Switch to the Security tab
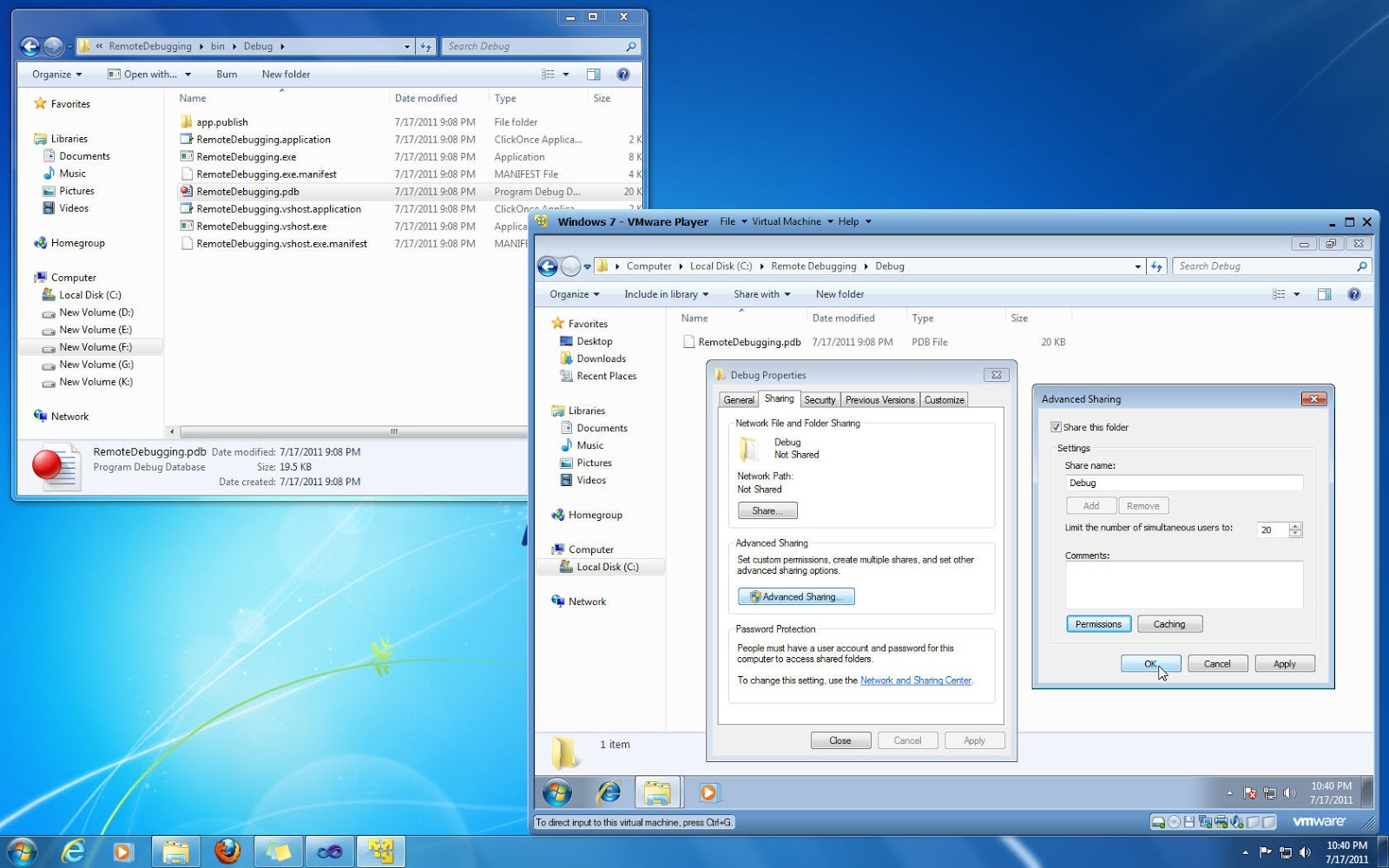The height and width of the screenshot is (868, 1389). [x=820, y=399]
